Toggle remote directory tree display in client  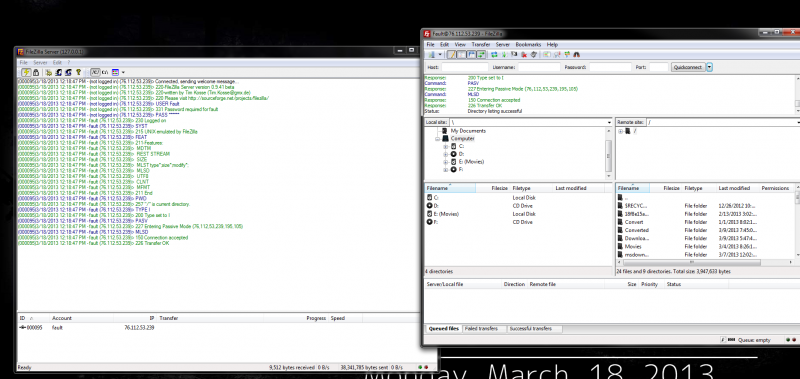(471, 55)
